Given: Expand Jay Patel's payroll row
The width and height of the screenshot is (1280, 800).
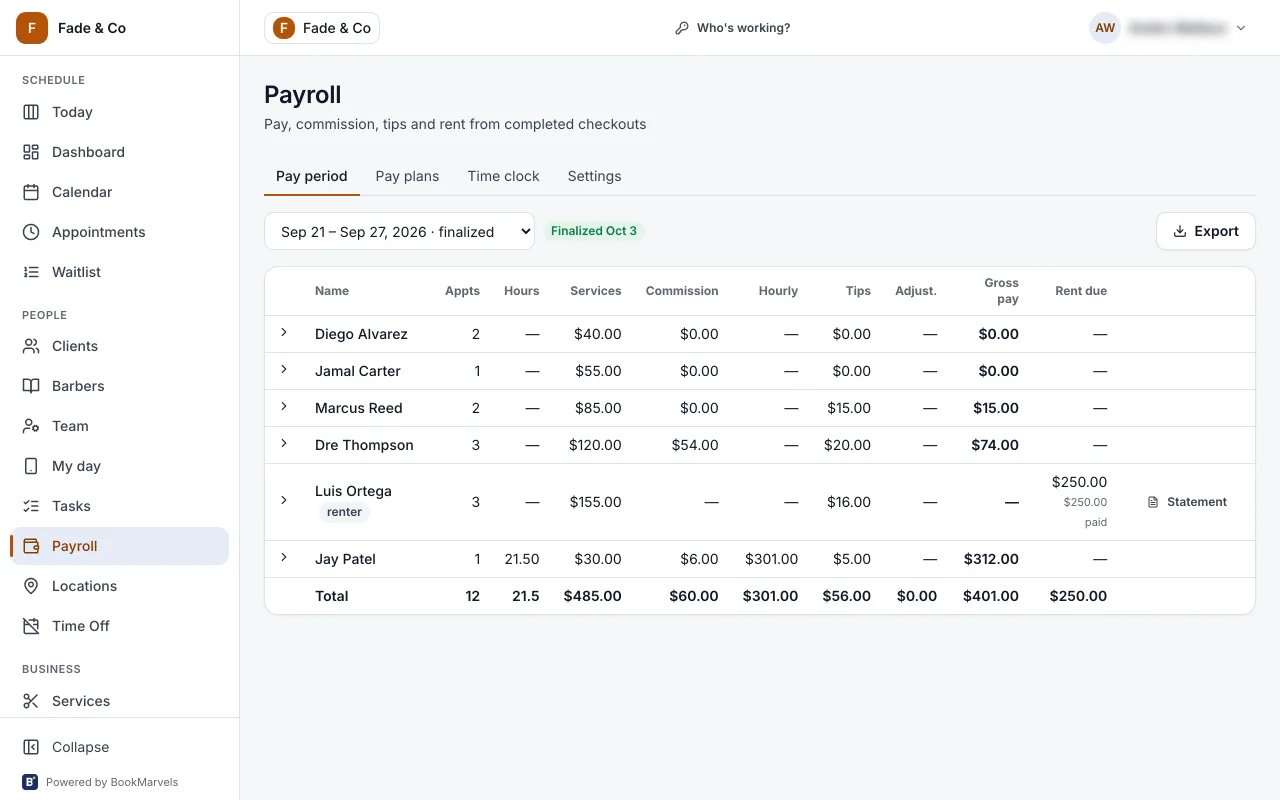Looking at the screenshot, I should coord(284,558).
